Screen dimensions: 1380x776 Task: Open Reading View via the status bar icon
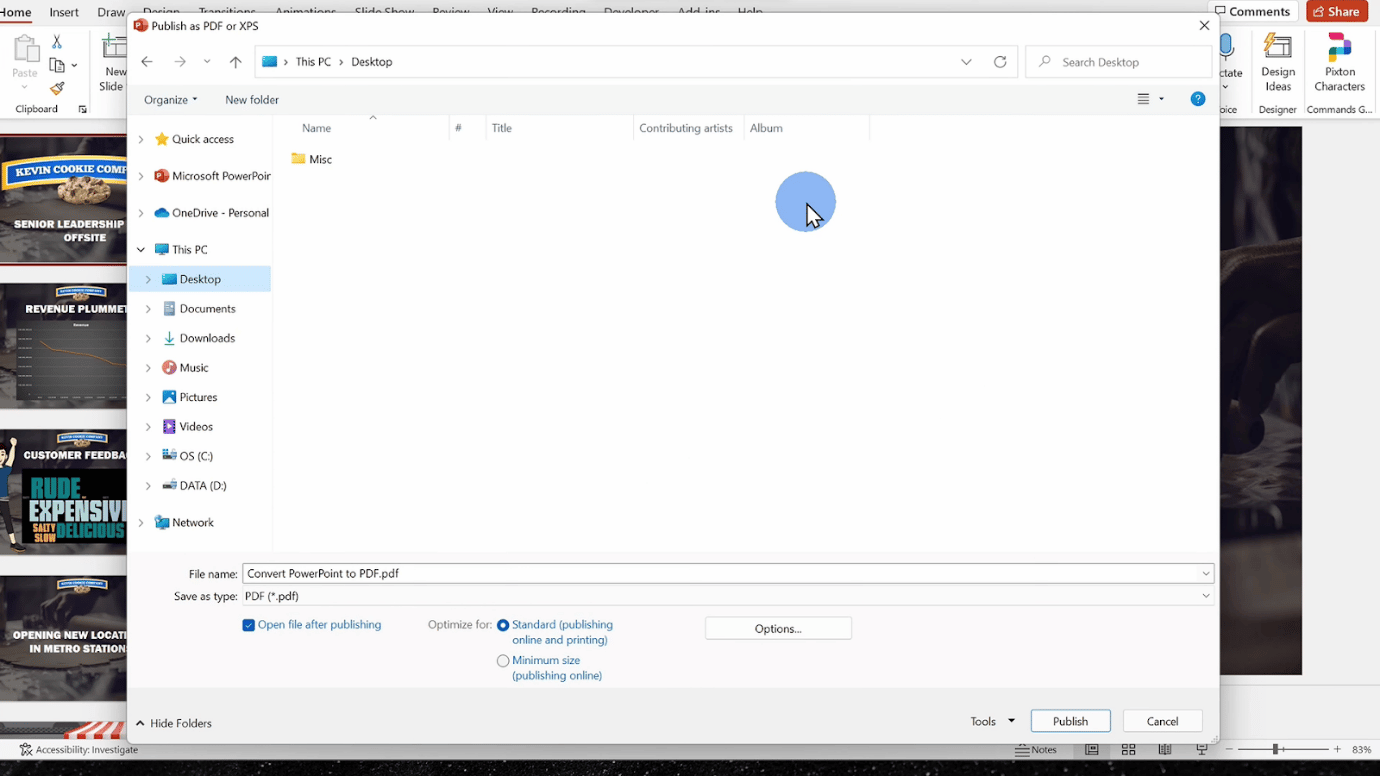coord(1164,749)
